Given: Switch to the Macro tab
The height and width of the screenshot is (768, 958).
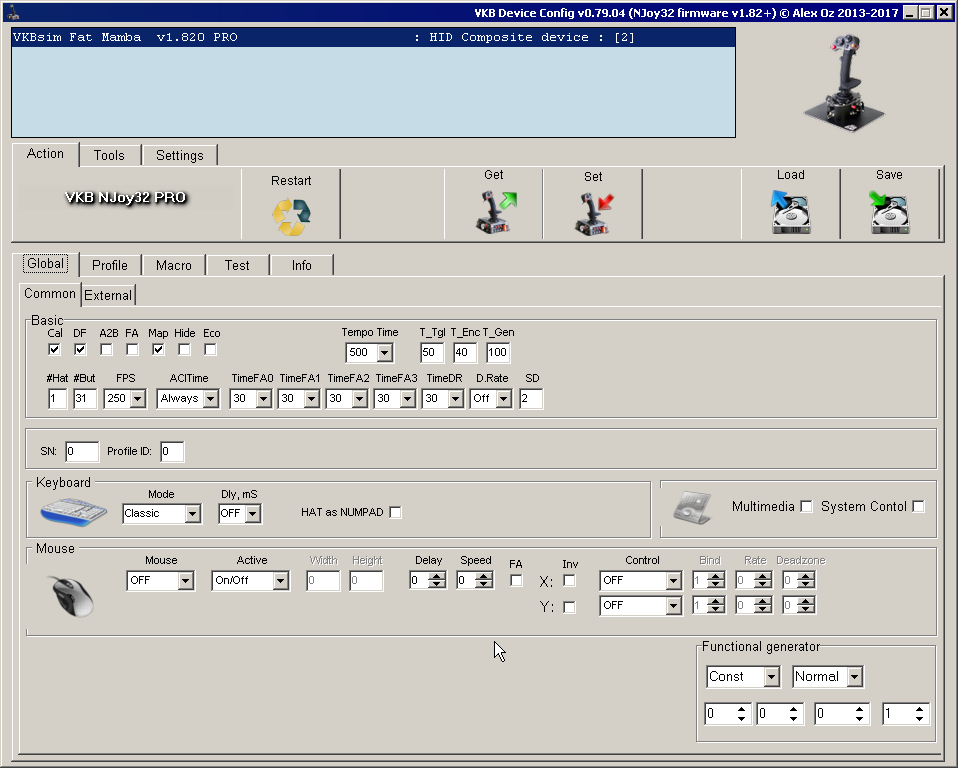Looking at the screenshot, I should click(x=174, y=265).
